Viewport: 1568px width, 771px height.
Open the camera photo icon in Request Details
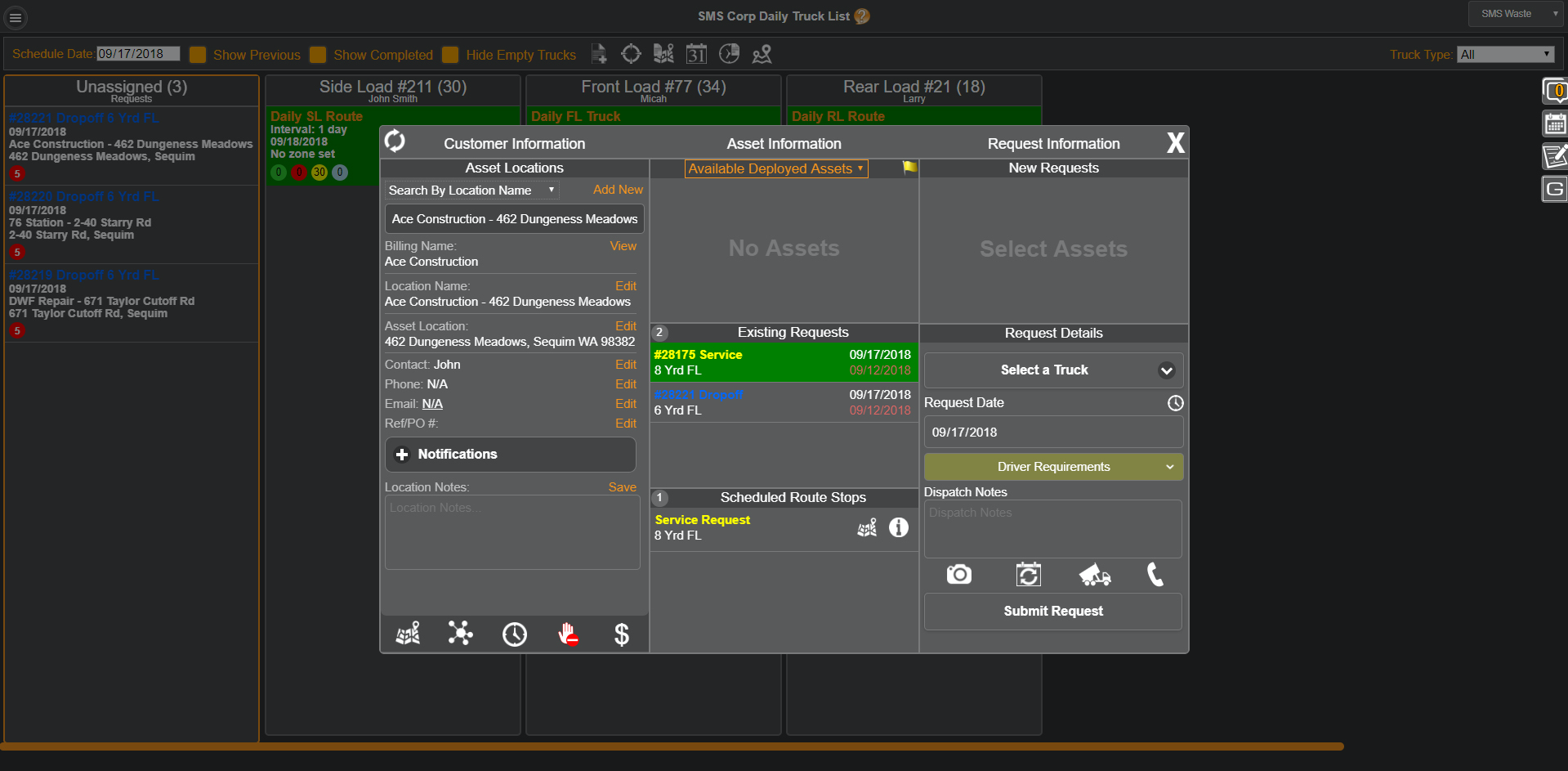[x=958, y=575]
